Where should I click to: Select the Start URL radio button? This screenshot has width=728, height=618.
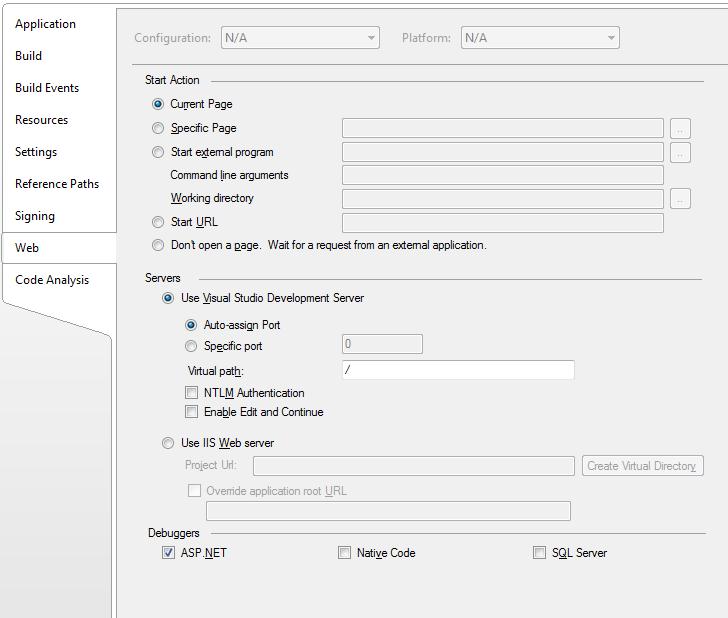158,222
